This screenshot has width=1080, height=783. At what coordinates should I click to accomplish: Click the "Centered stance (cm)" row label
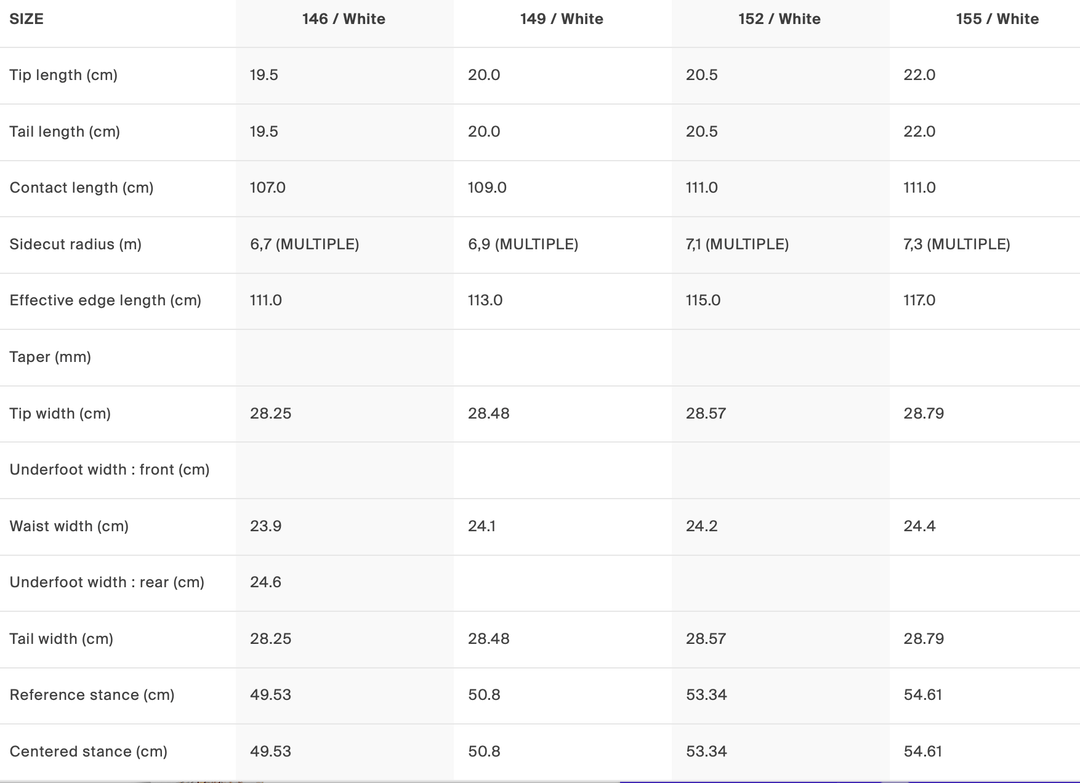[88, 751]
